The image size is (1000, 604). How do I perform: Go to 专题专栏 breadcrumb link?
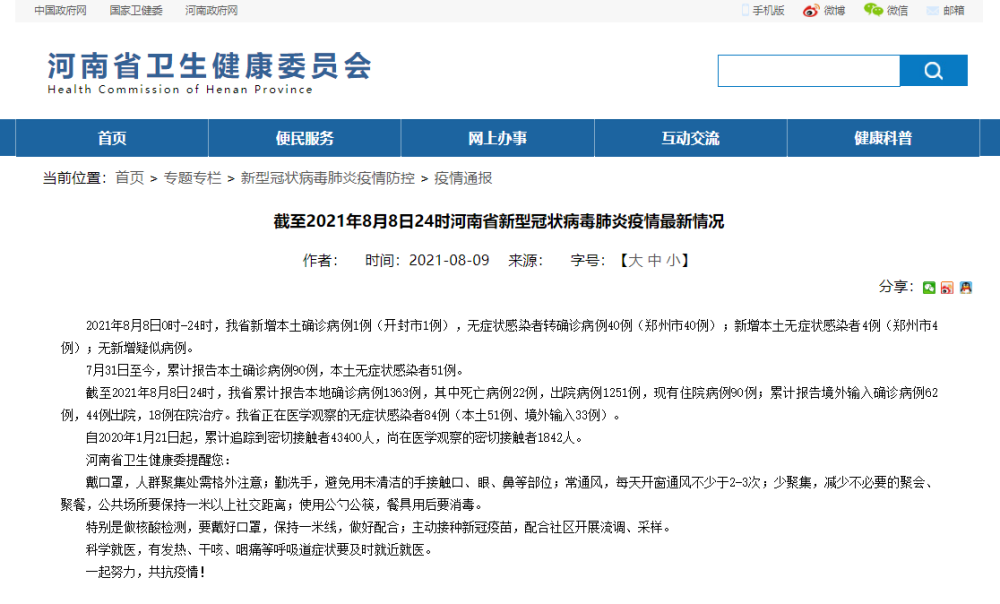pos(192,178)
